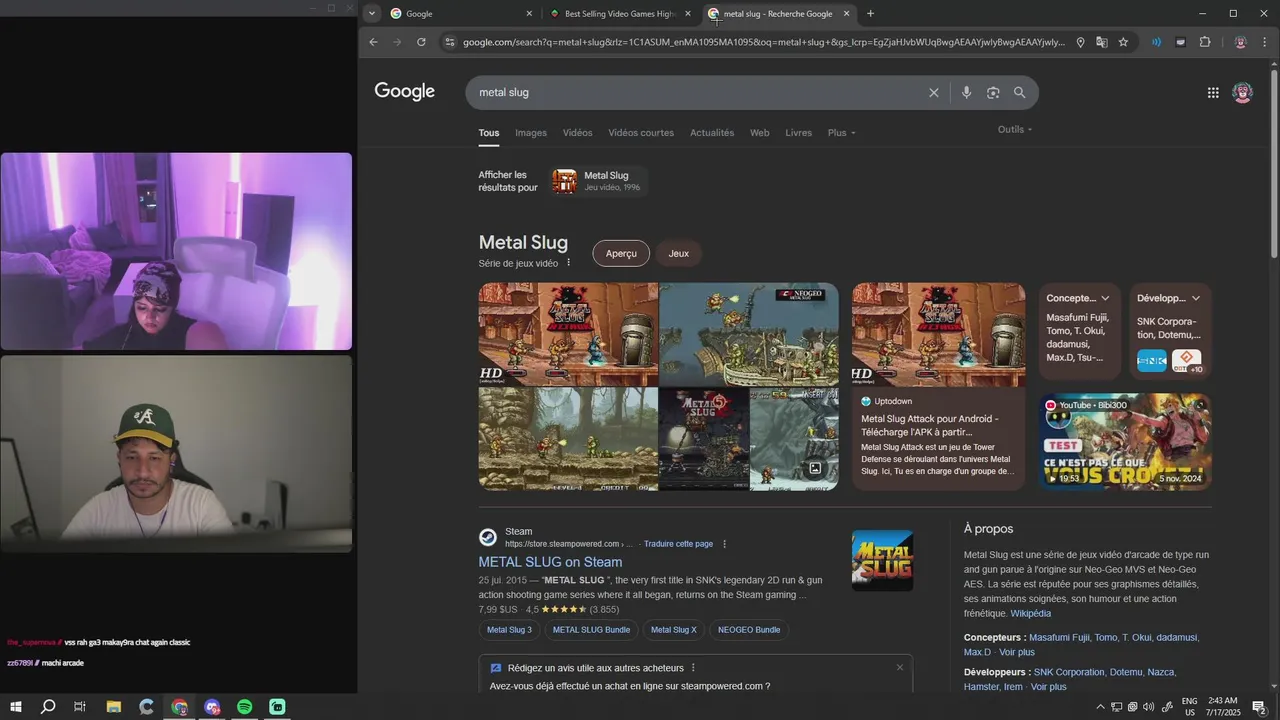
Task: Open a new browser tab
Action: [870, 14]
